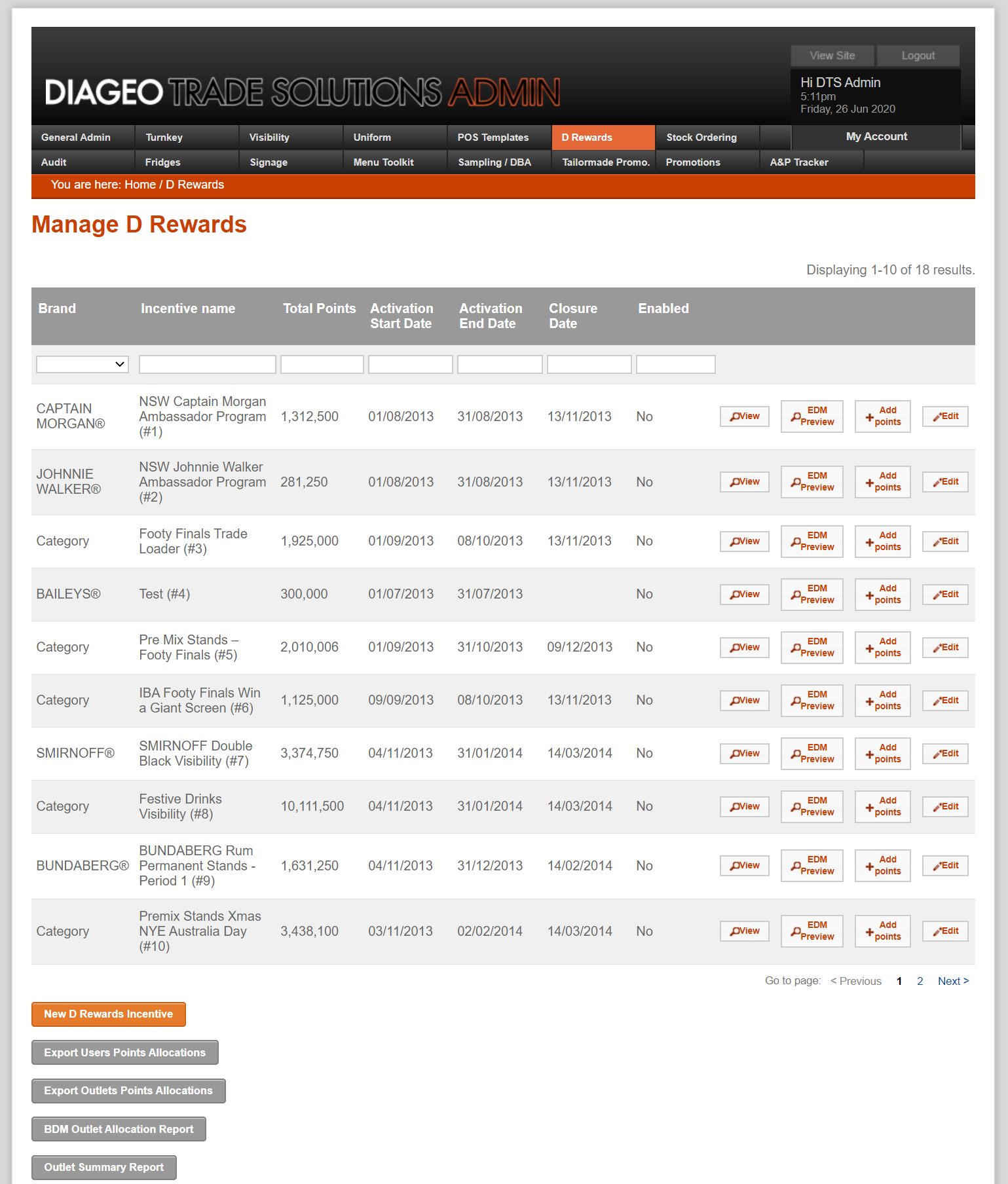Image resolution: width=1008 pixels, height=1184 pixels.
Task: Click Home in the breadcrumb
Action: point(140,185)
